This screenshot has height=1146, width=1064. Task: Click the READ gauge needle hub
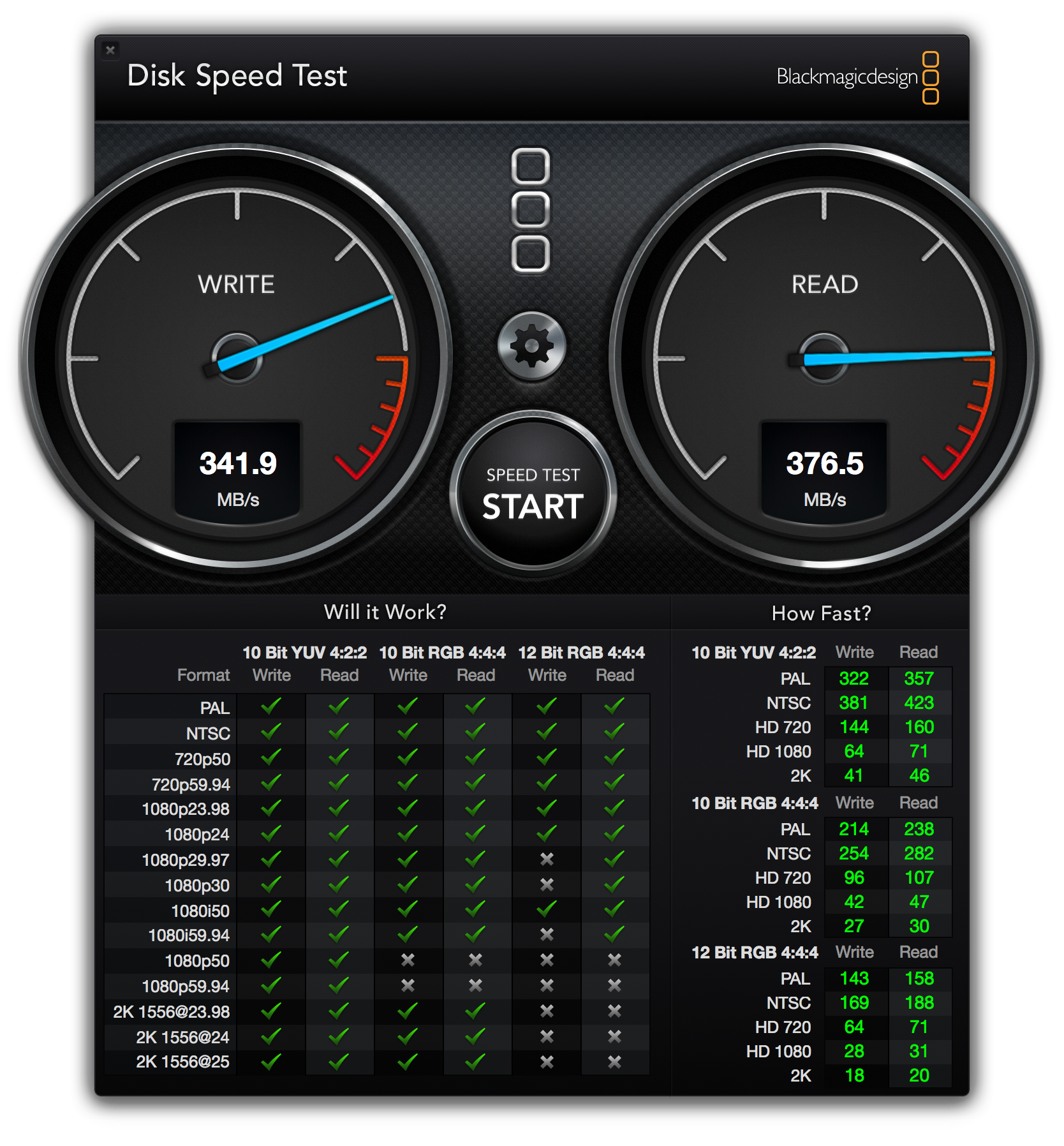[x=824, y=357]
